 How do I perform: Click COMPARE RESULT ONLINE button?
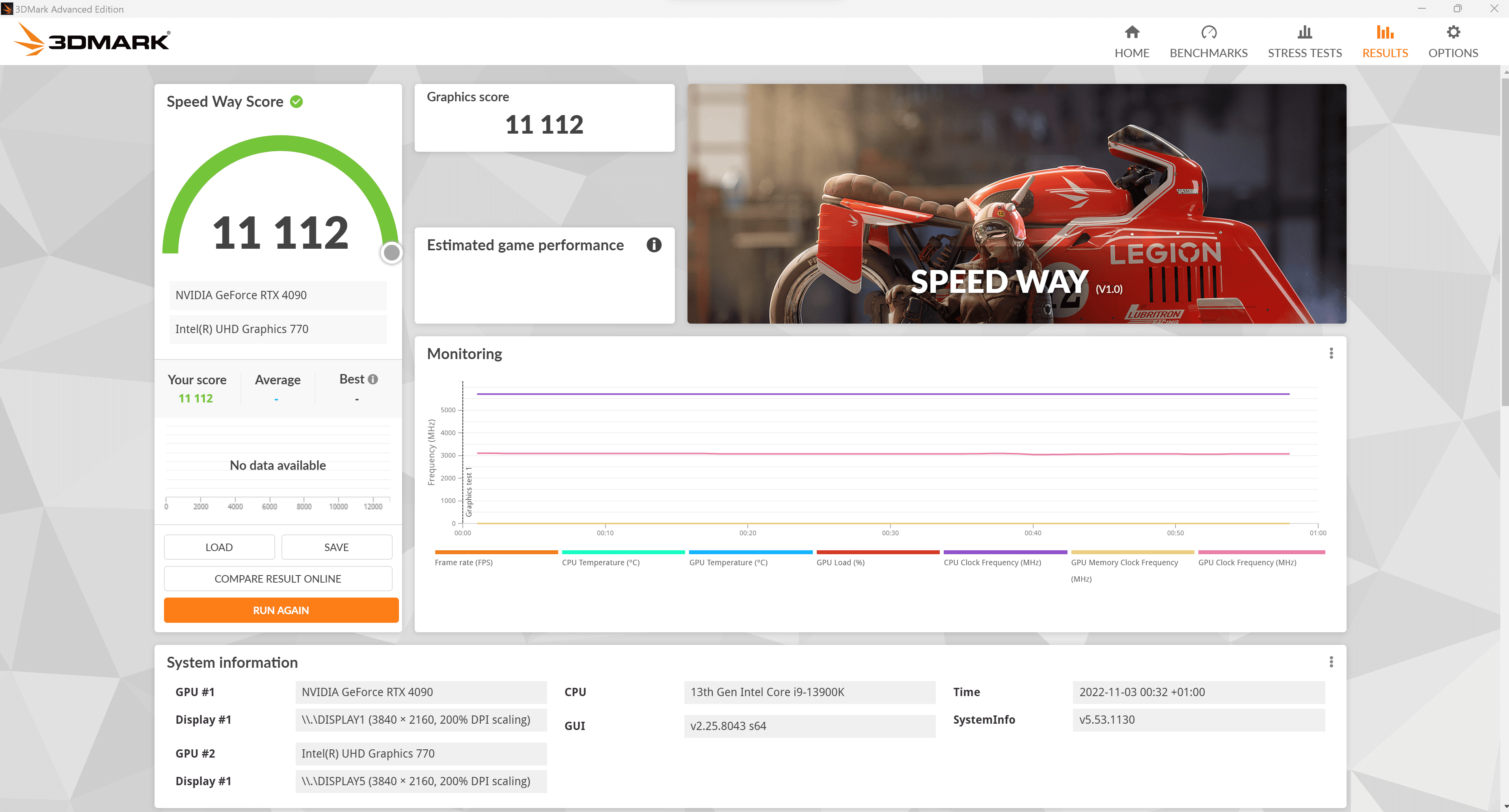pyautogui.click(x=278, y=579)
